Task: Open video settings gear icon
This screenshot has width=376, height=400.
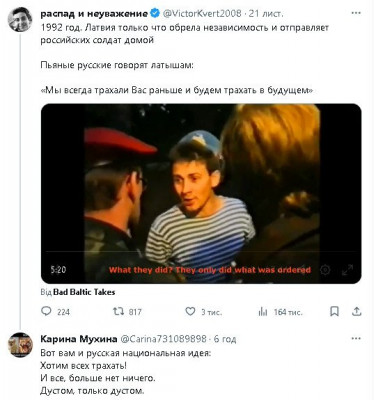Action: pyautogui.click(x=325, y=270)
